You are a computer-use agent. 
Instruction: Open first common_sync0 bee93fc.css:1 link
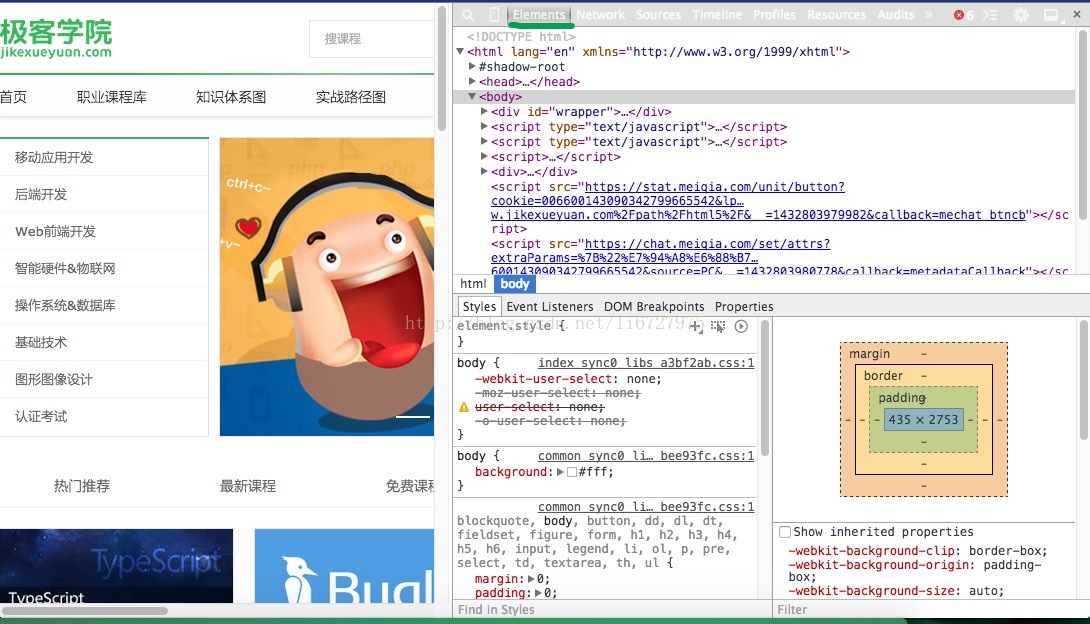tap(646, 456)
